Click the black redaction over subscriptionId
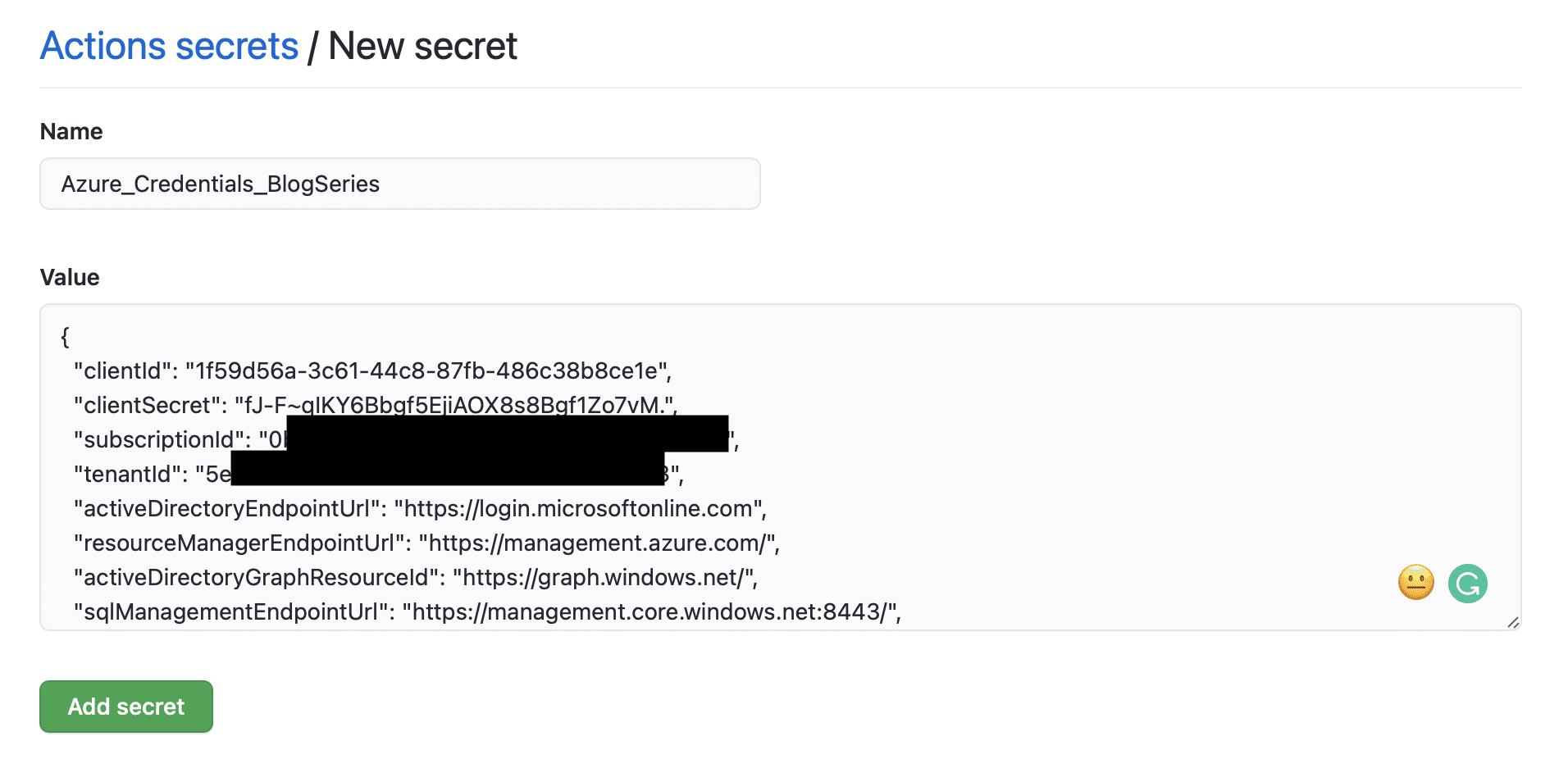This screenshot has width=1568, height=759. (x=507, y=434)
